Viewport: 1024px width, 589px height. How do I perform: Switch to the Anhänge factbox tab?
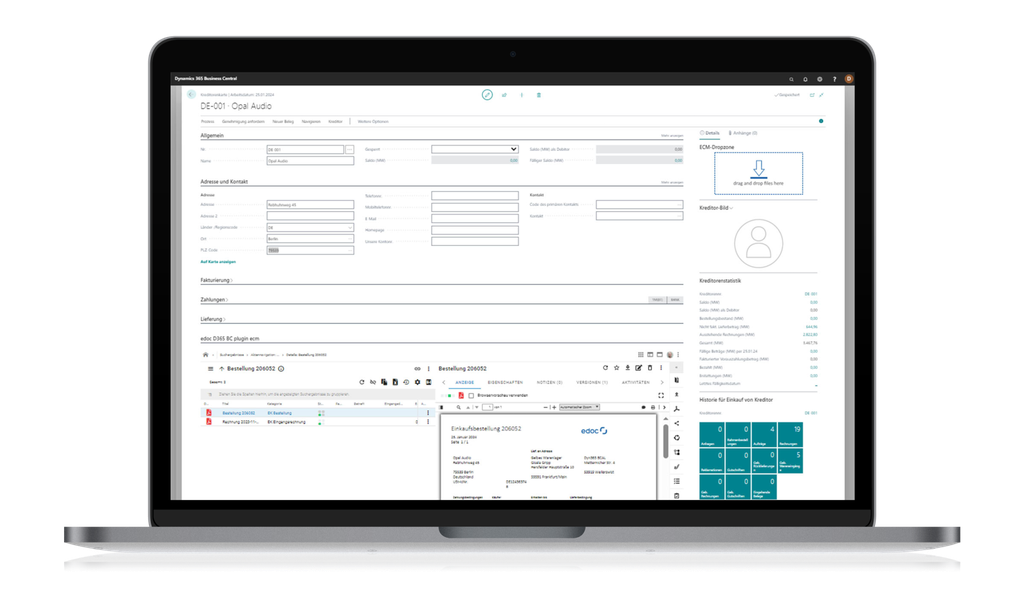pos(743,133)
